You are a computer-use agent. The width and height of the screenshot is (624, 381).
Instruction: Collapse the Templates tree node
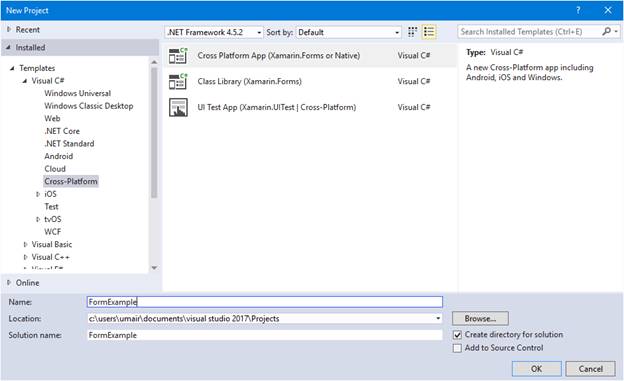point(12,68)
